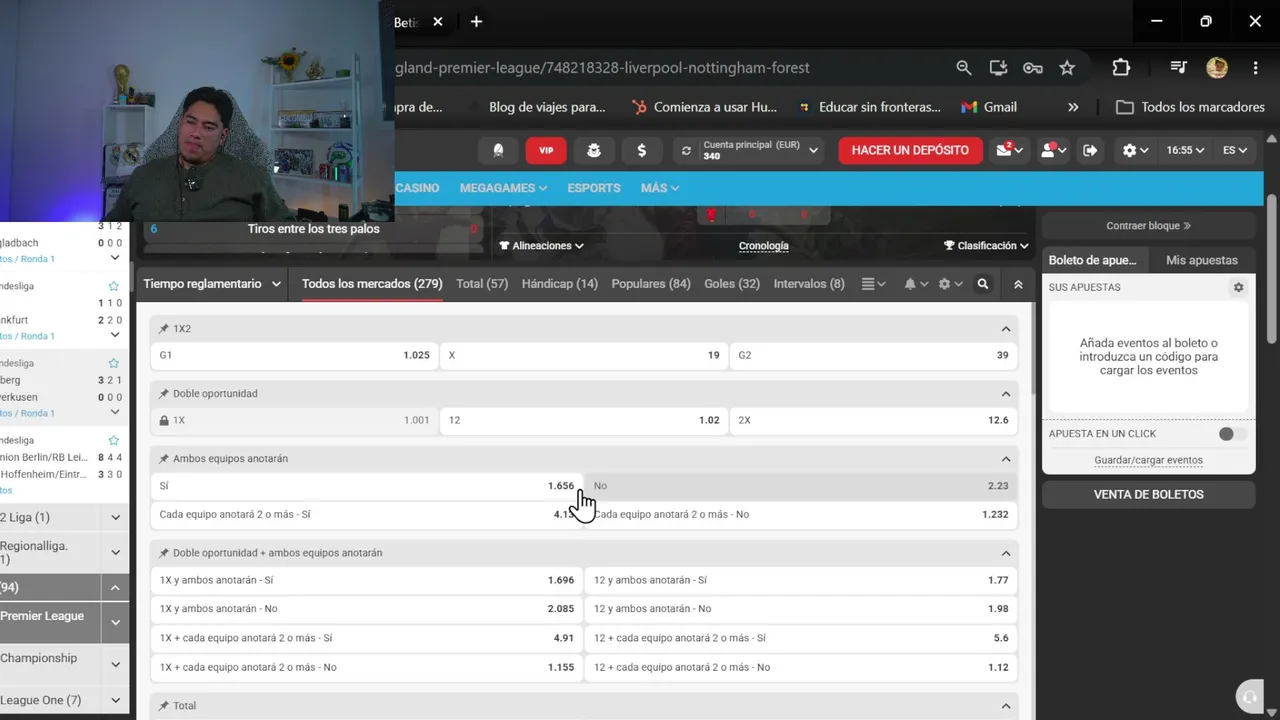Image resolution: width=1280 pixels, height=720 pixels.
Task: Open the Cronología link
Action: [764, 246]
